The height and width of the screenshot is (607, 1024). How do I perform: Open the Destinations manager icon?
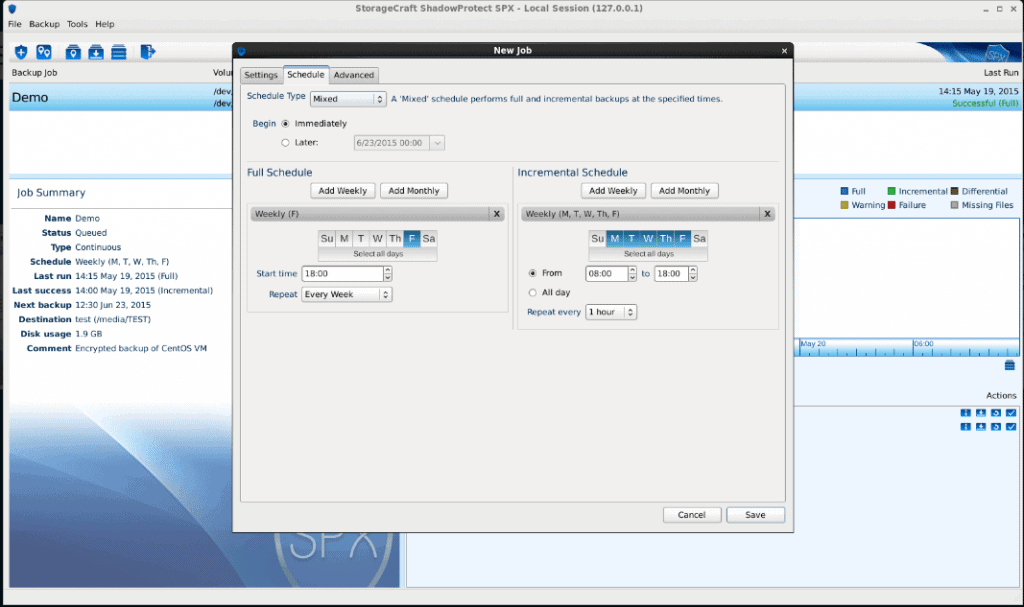pyautogui.click(x=44, y=51)
